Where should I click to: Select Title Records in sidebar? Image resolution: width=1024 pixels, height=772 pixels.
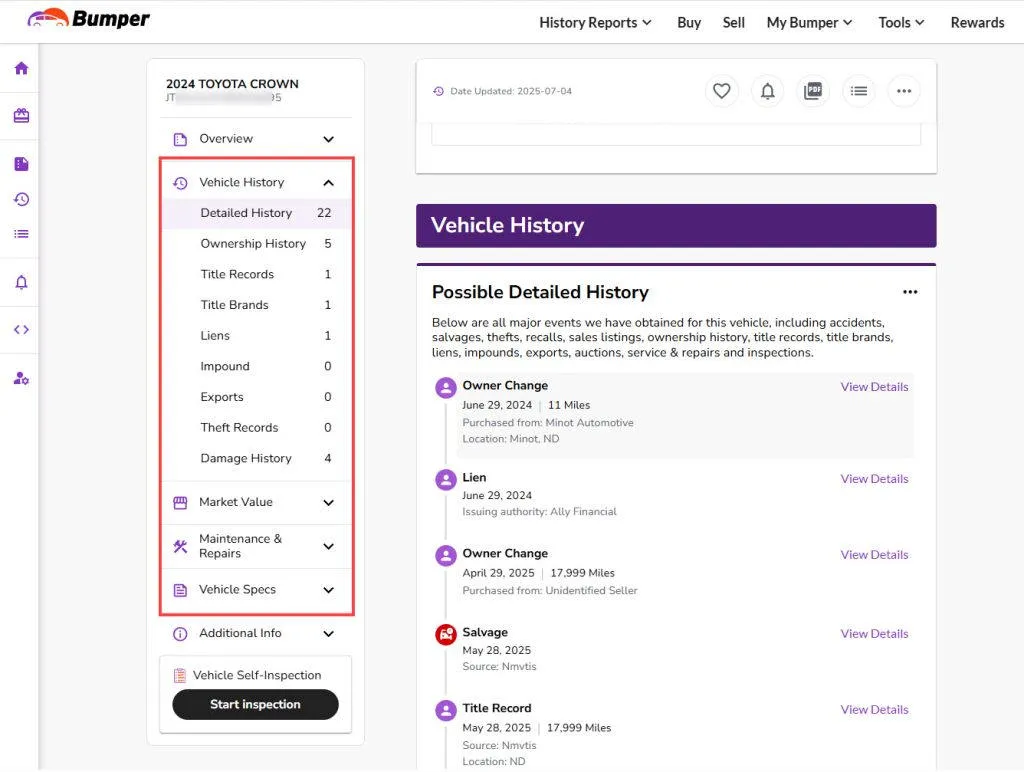[x=256, y=274]
